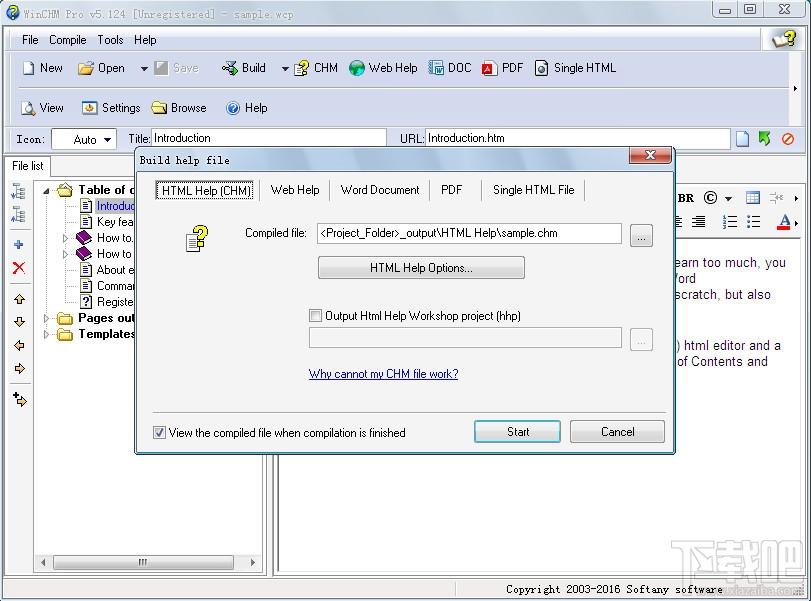Image resolution: width=811 pixels, height=601 pixels.
Task: Switch to the Single HTML File tab
Action: [533, 190]
